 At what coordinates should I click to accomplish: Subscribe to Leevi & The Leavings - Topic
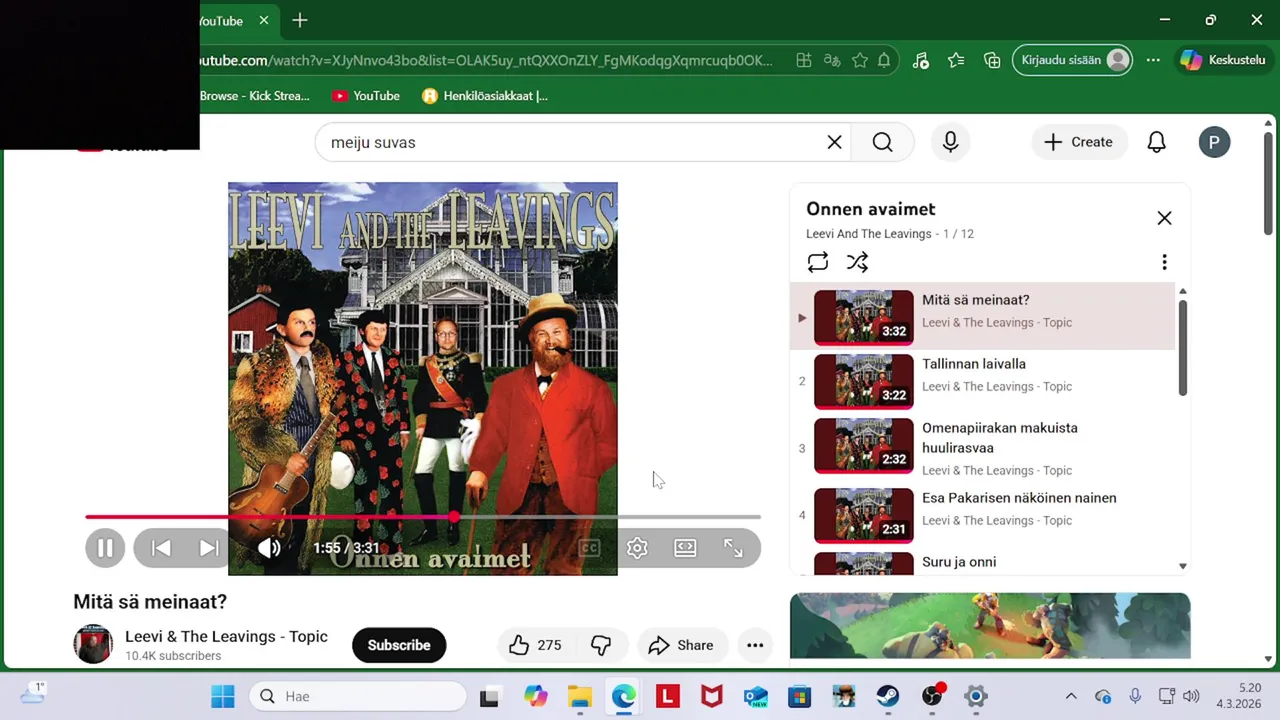[398, 645]
